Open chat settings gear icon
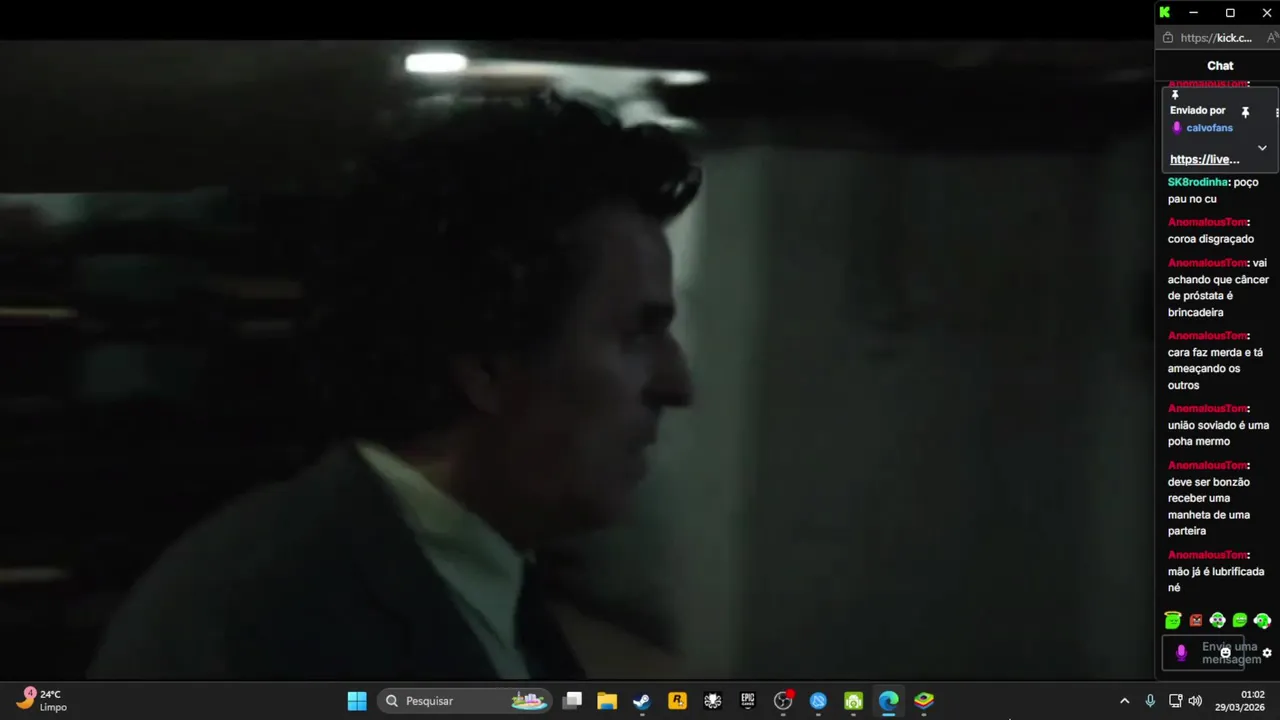The image size is (1280, 720). (x=1267, y=653)
